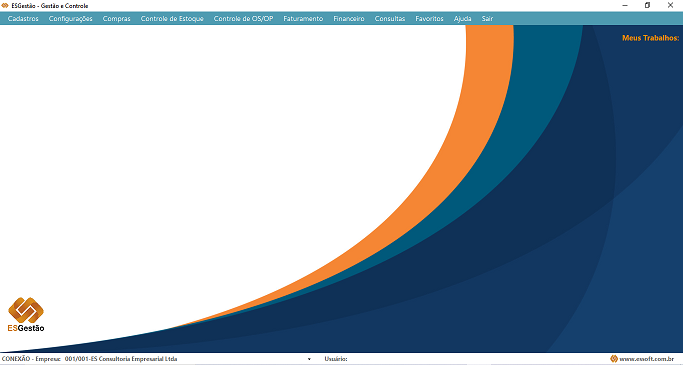Click the Usuário label in status bar
This screenshot has width=683, height=365.
(336, 359)
